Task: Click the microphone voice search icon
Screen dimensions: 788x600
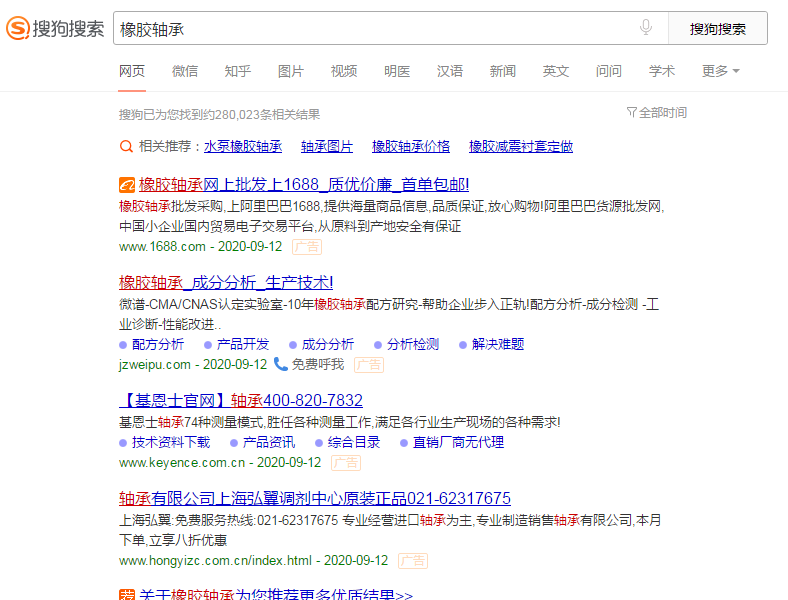Action: tap(646, 28)
